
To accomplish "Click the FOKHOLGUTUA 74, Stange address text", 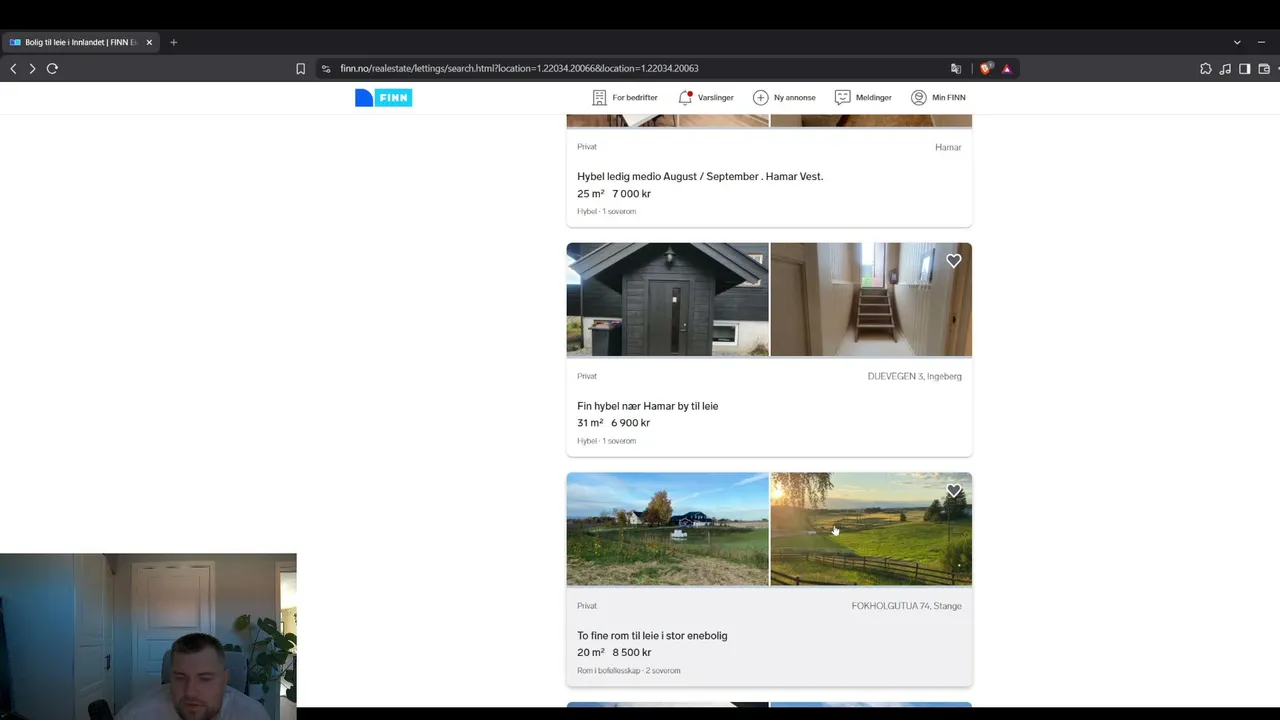I will (x=907, y=606).
